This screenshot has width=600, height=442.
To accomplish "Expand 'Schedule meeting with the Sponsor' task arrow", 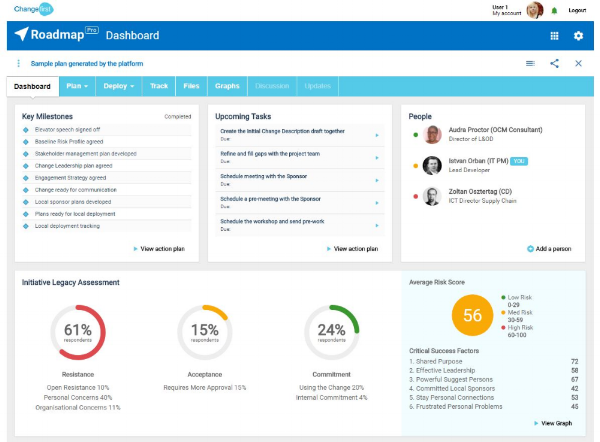I will tap(377, 178).
